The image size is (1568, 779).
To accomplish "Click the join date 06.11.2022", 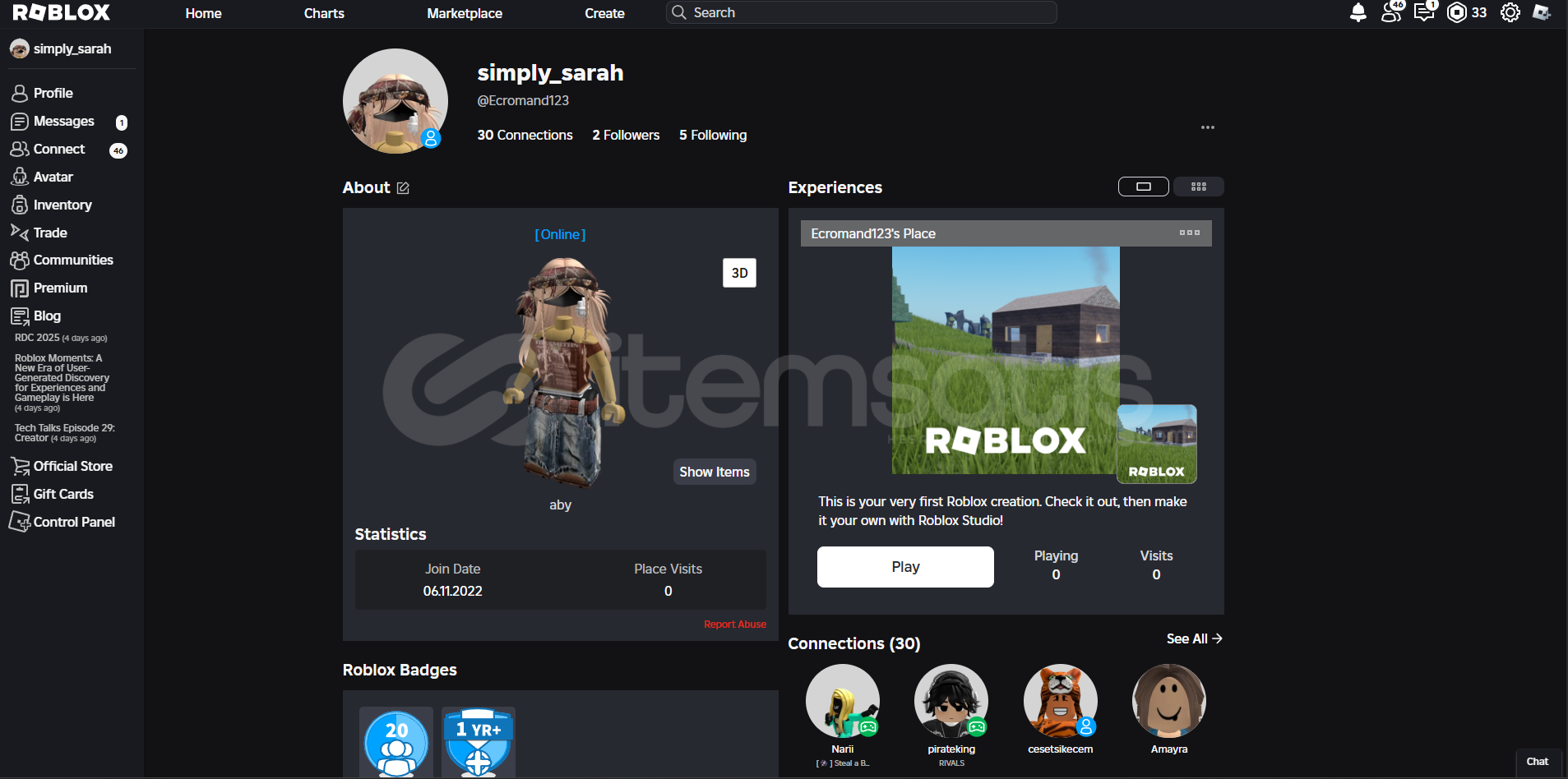I will 453,591.
